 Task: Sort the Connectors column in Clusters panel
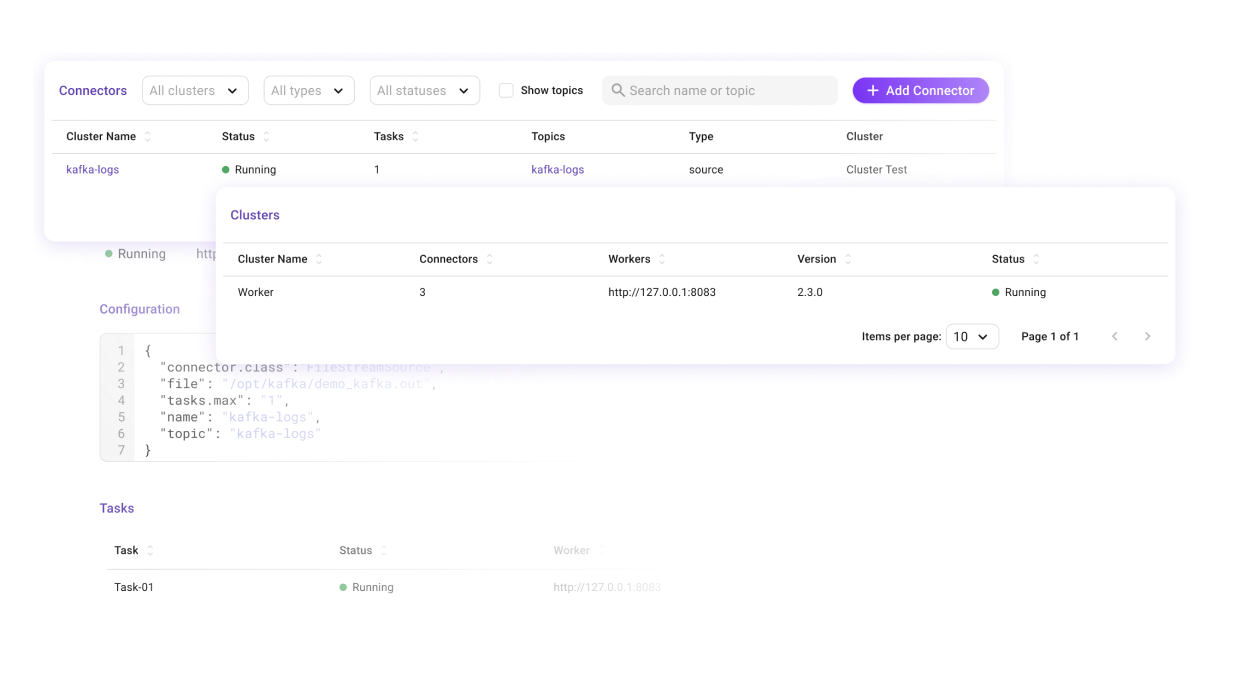point(489,258)
